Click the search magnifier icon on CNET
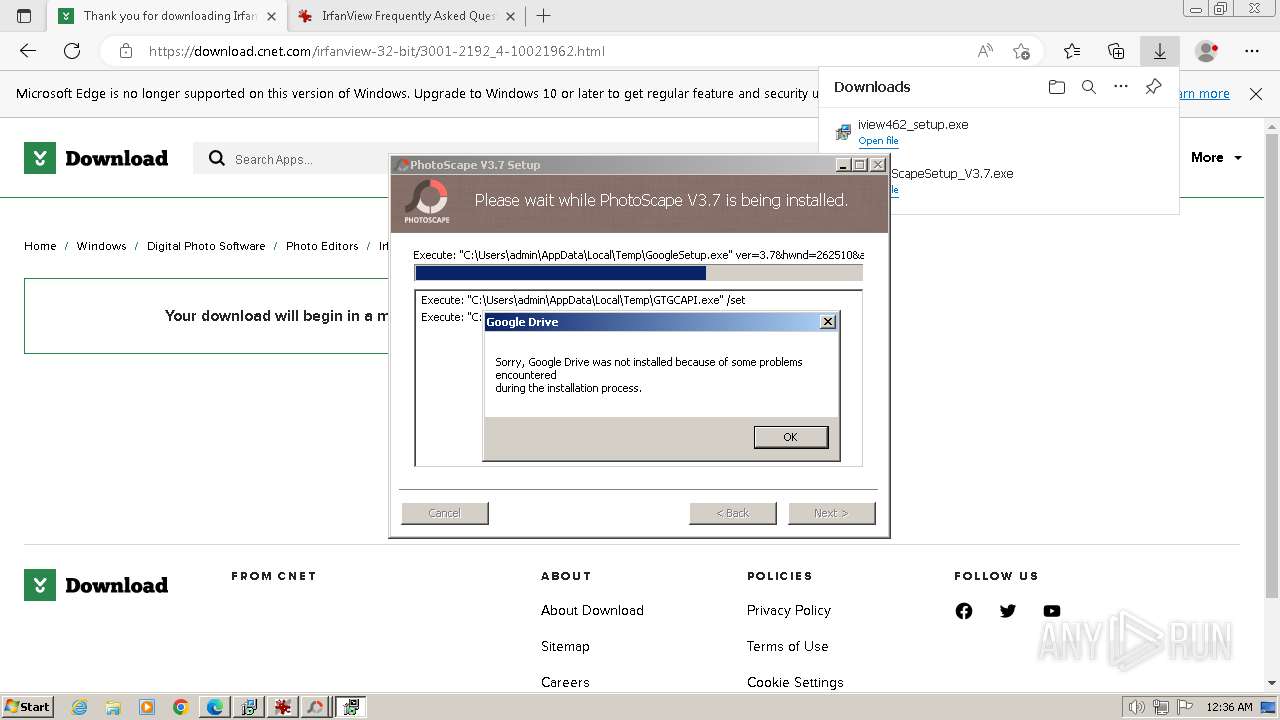The height and width of the screenshot is (720, 1280). pos(216,158)
